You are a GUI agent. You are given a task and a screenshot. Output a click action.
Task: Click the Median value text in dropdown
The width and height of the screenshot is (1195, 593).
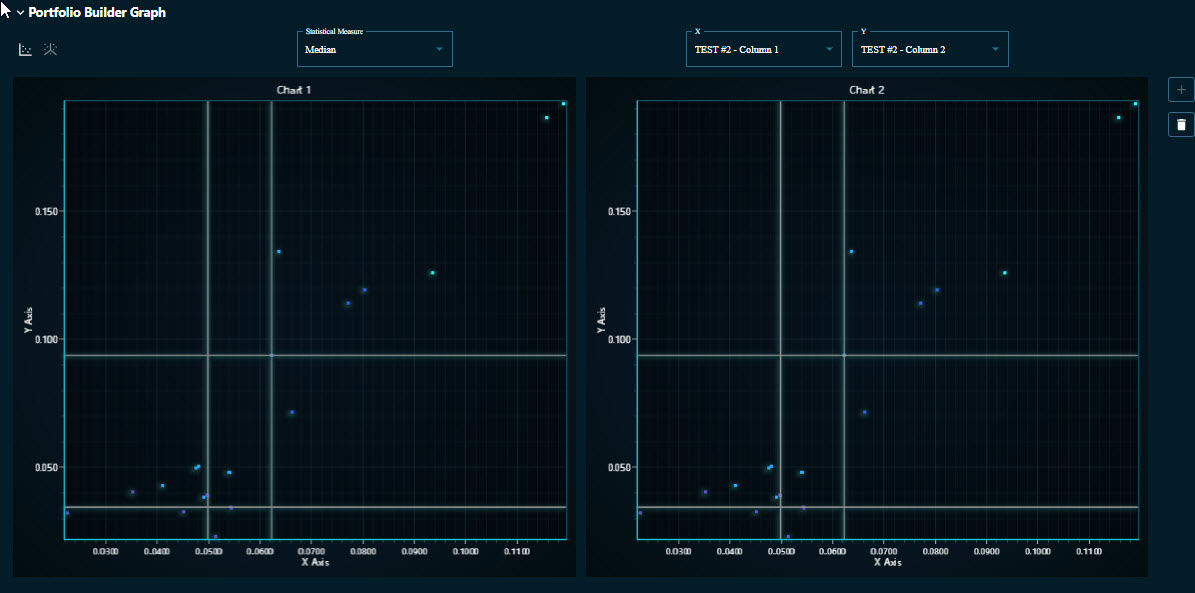click(x=321, y=50)
